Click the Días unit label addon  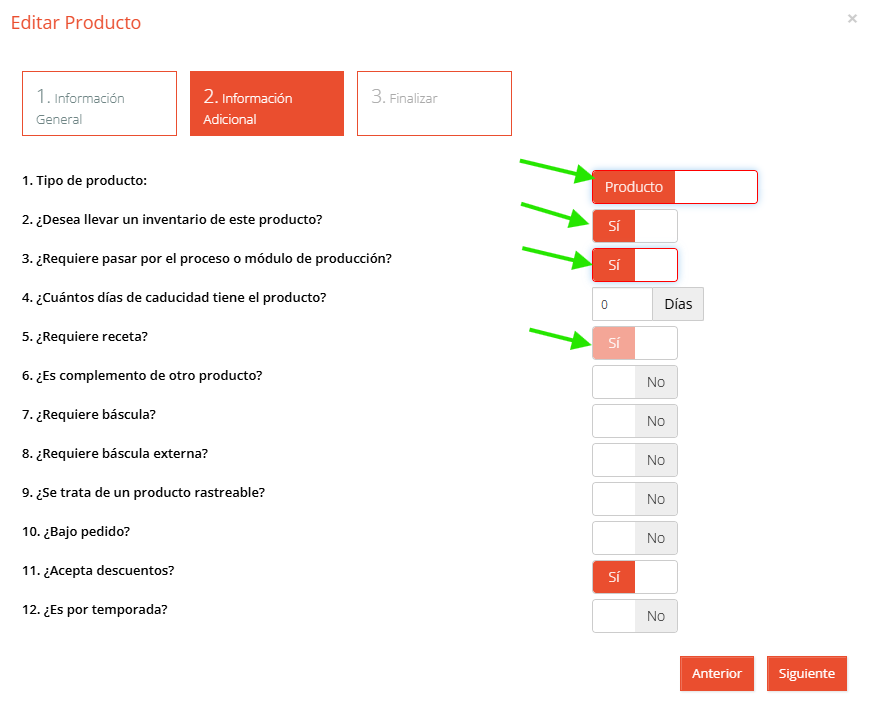678,304
